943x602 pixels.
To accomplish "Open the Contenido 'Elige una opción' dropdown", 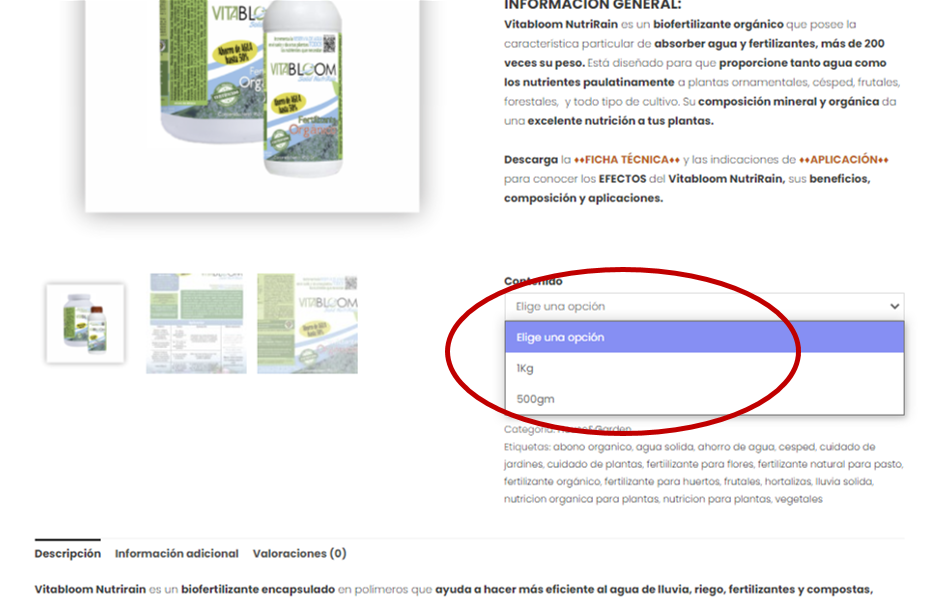I will 704,306.
